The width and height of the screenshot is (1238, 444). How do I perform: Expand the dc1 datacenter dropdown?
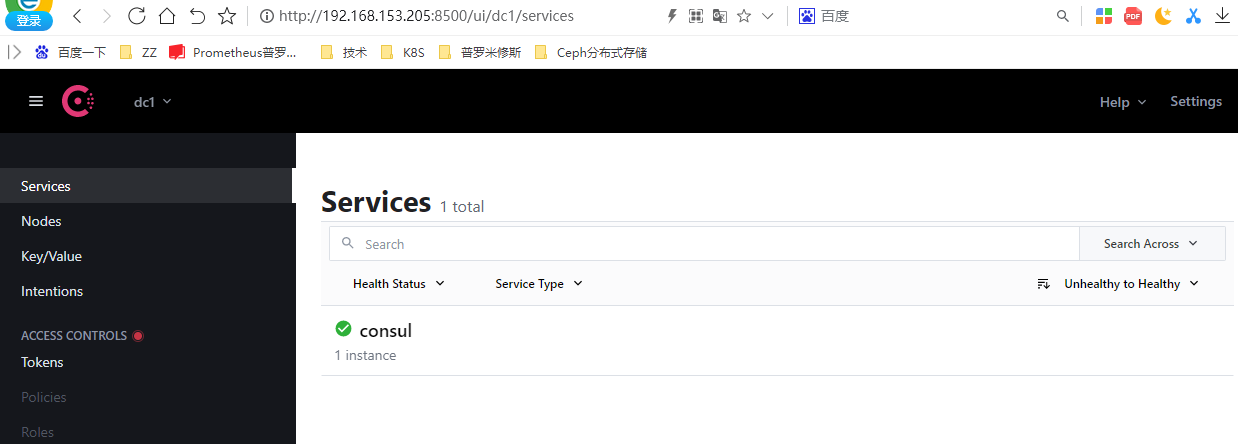pos(153,102)
